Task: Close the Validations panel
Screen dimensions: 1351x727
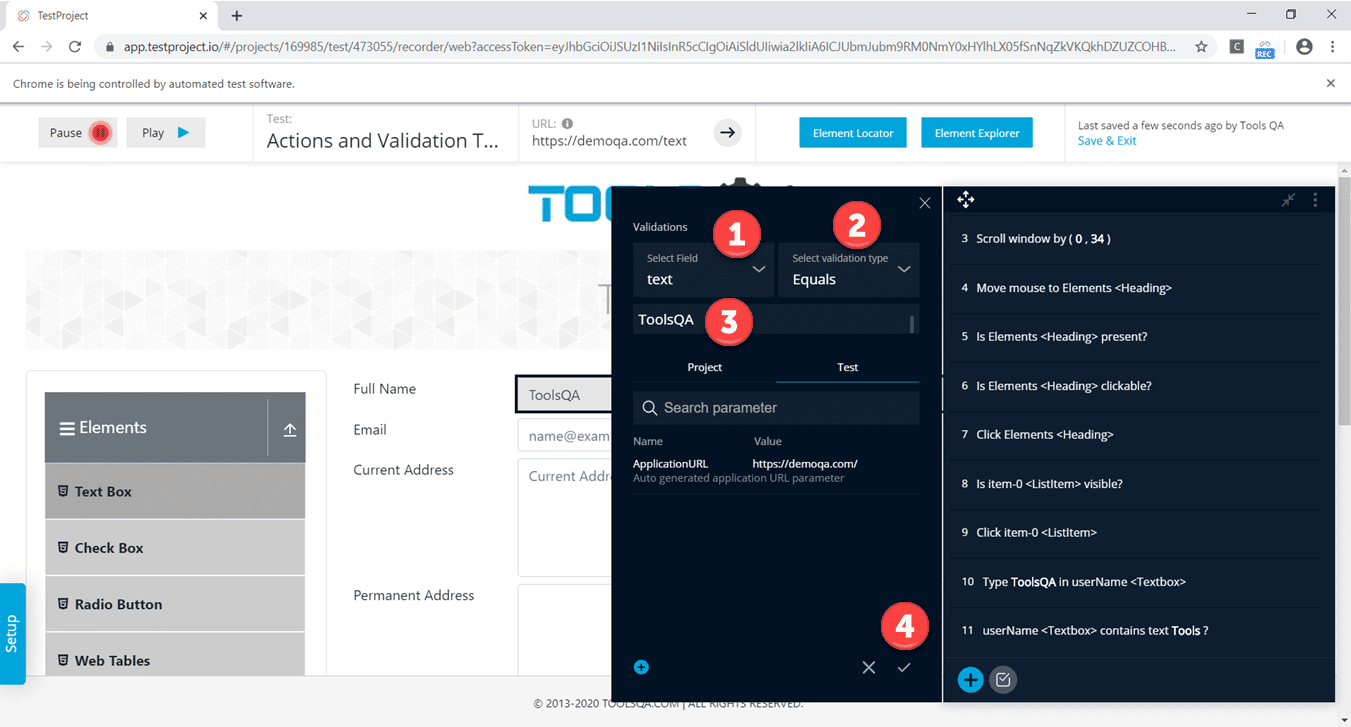Action: pos(924,203)
